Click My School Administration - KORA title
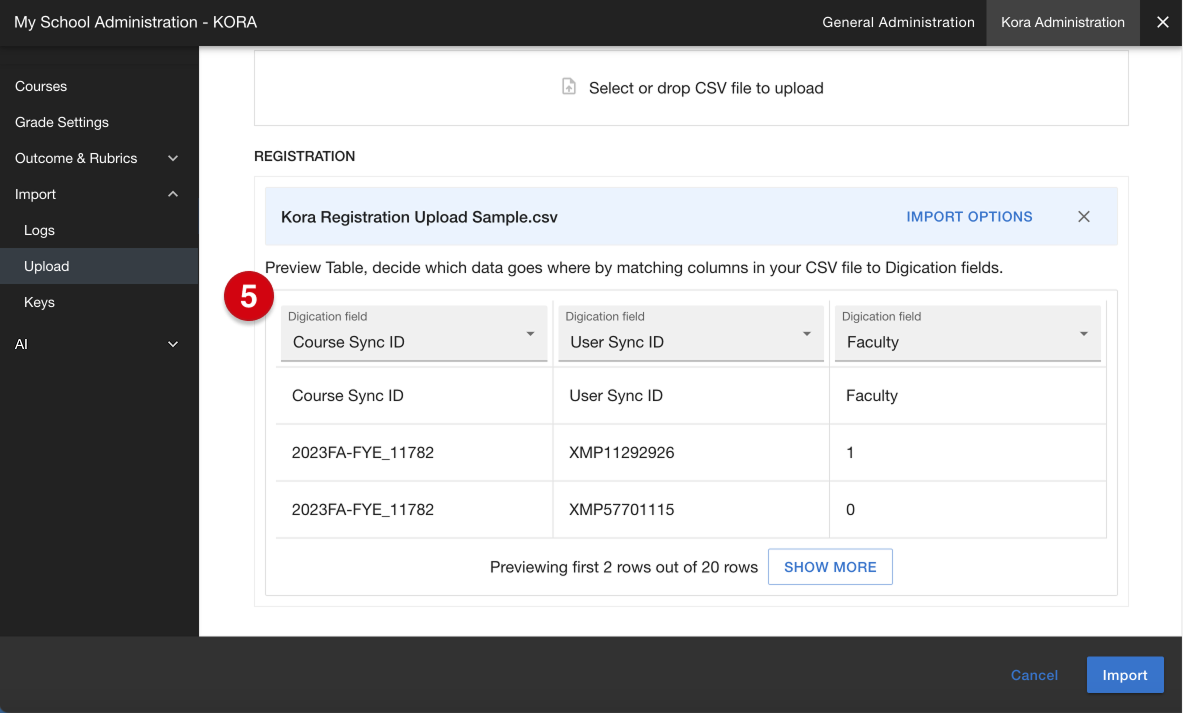Image resolution: width=1200 pixels, height=713 pixels. coord(135,22)
